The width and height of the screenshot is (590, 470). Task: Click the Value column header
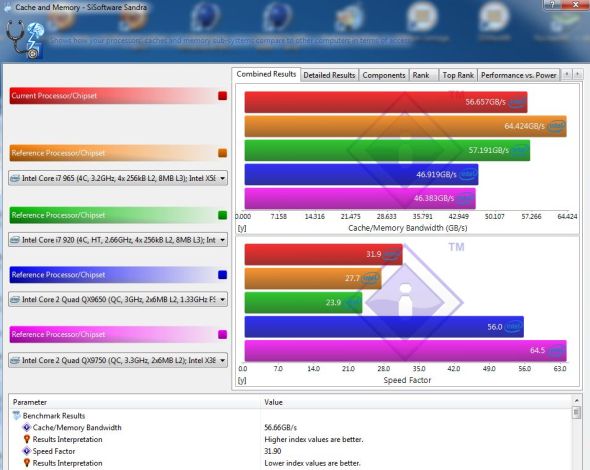416,402
